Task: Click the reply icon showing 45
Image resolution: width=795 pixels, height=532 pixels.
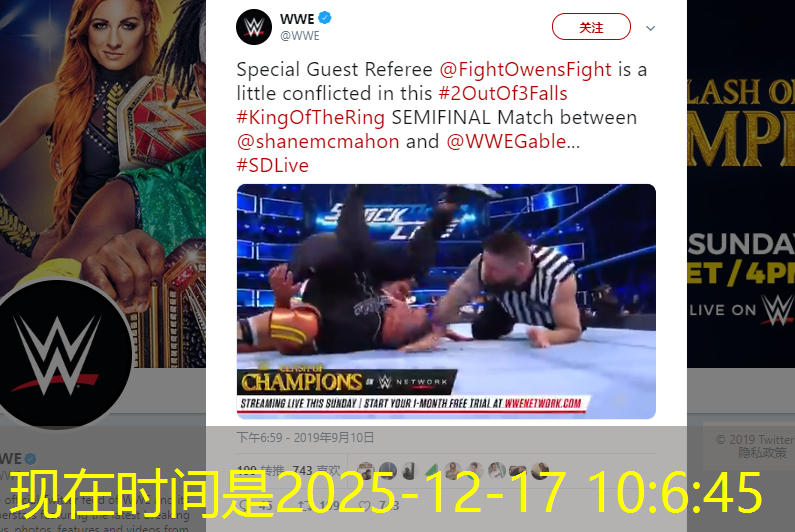Action: (242, 505)
